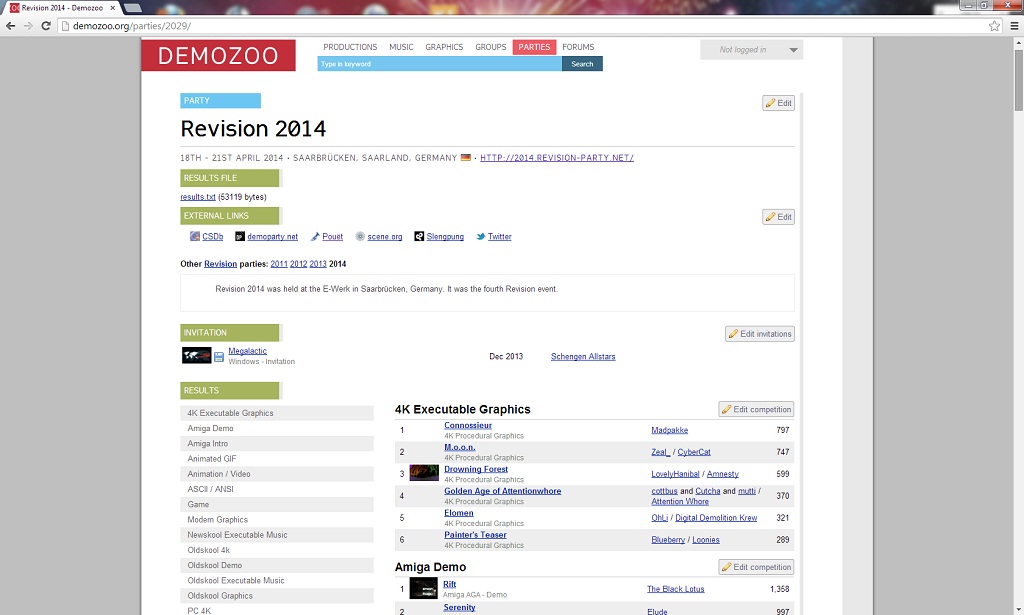Viewport: 1024px width, 615px height.
Task: Open the M.o.o.n. production
Action: [460, 447]
